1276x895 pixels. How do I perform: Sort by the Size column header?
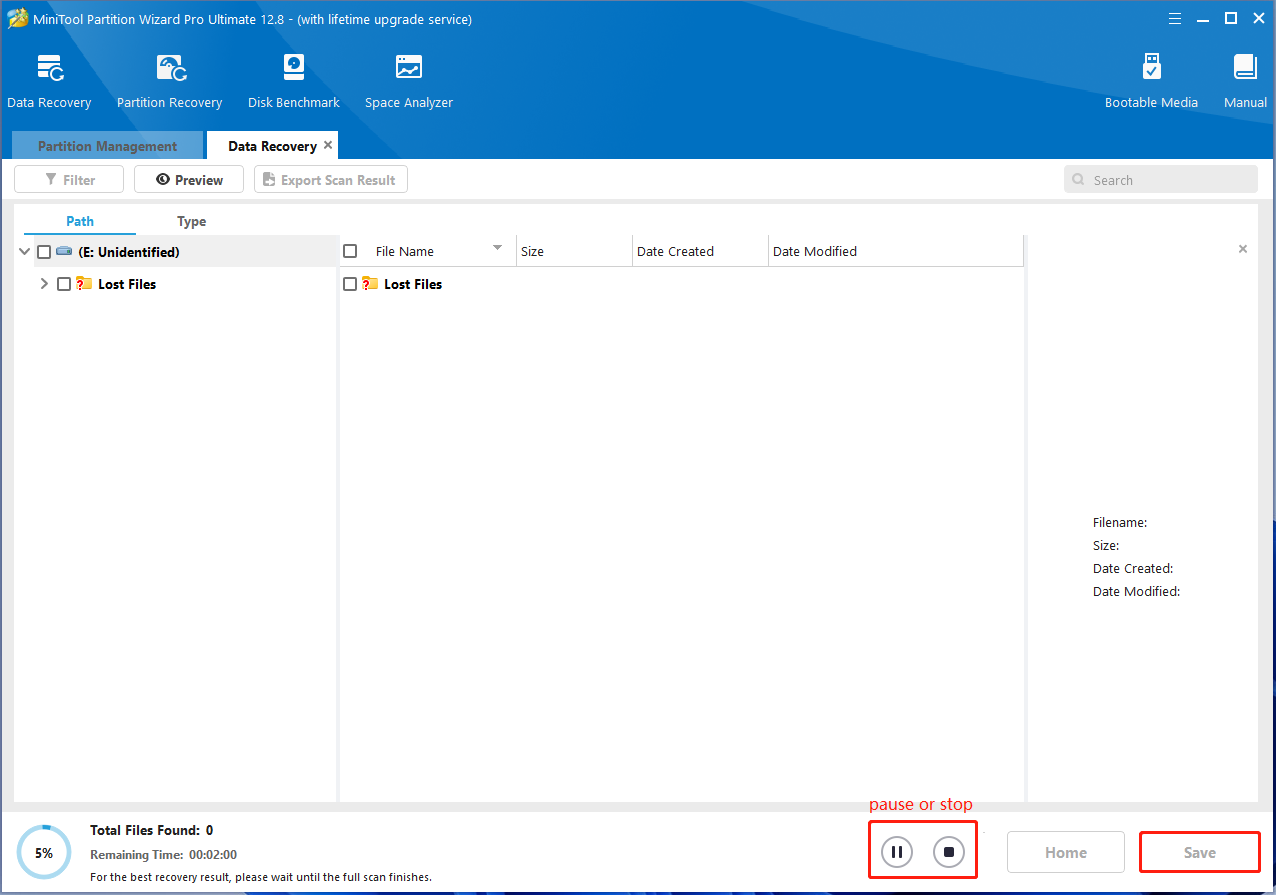[x=574, y=251]
